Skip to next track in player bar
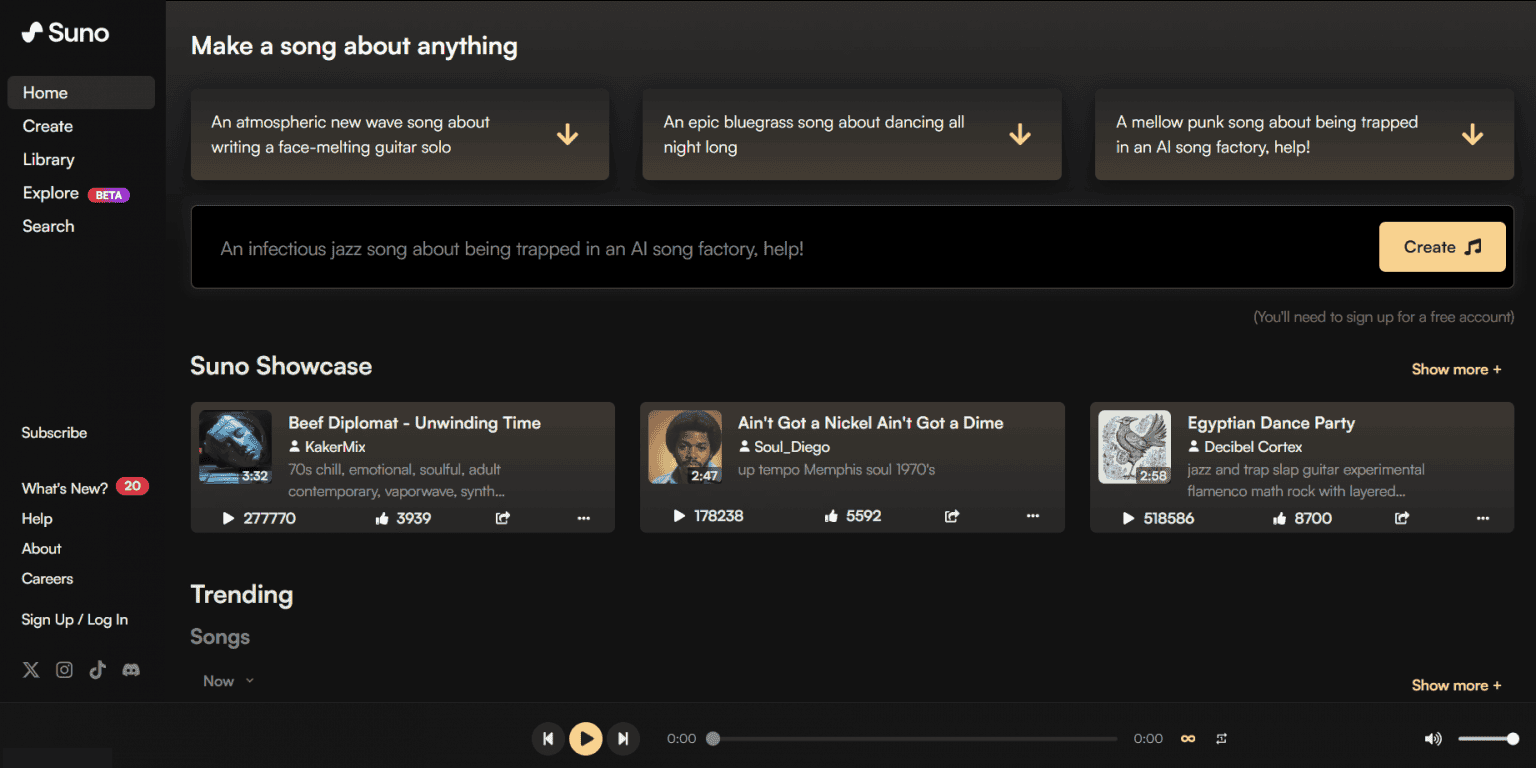The image size is (1536, 768). [623, 739]
